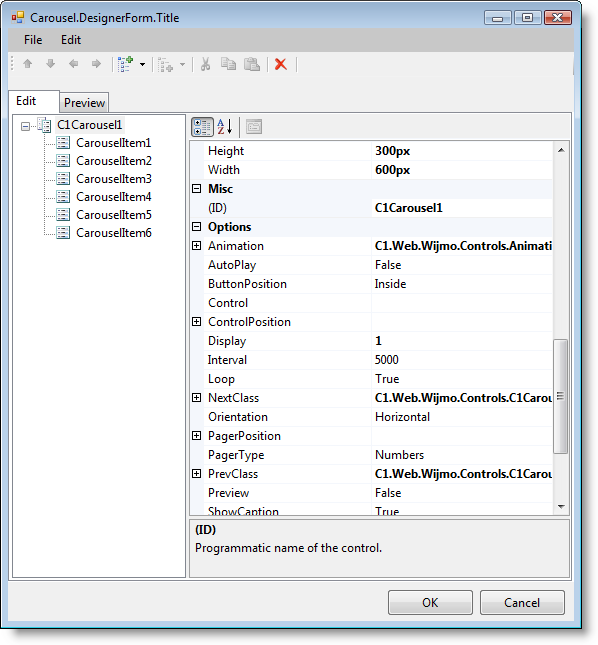Collapse the C1Carousel1 tree node

tap(25, 126)
